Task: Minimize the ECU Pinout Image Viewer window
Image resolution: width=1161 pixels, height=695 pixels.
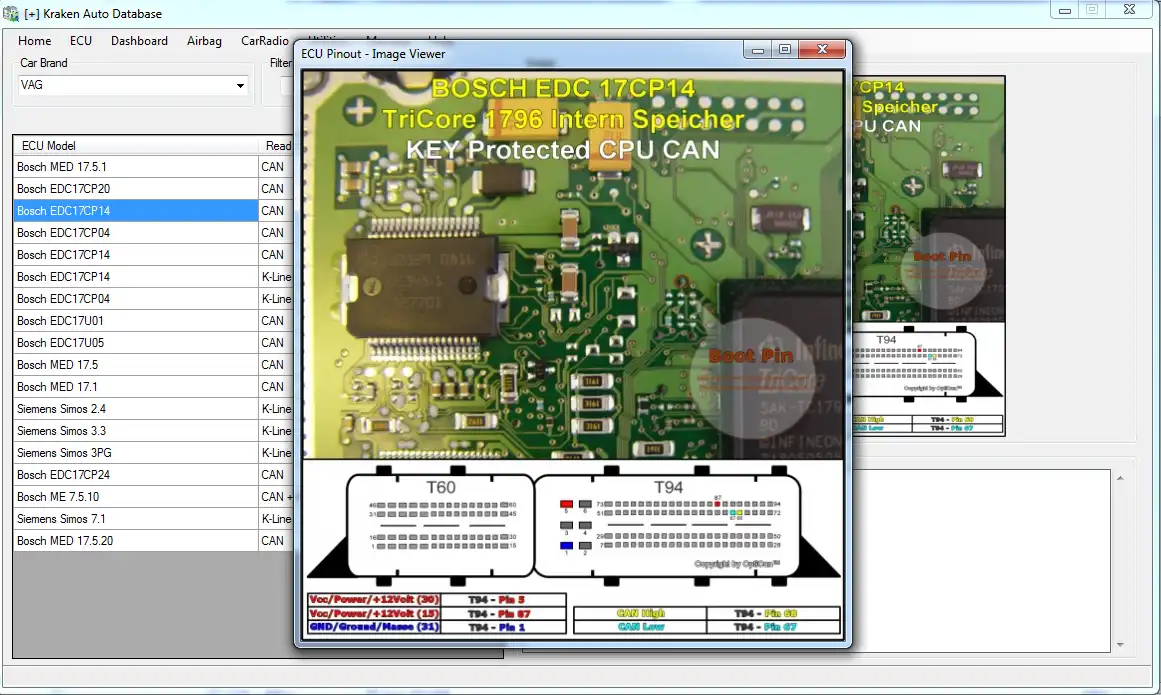Action: click(760, 50)
